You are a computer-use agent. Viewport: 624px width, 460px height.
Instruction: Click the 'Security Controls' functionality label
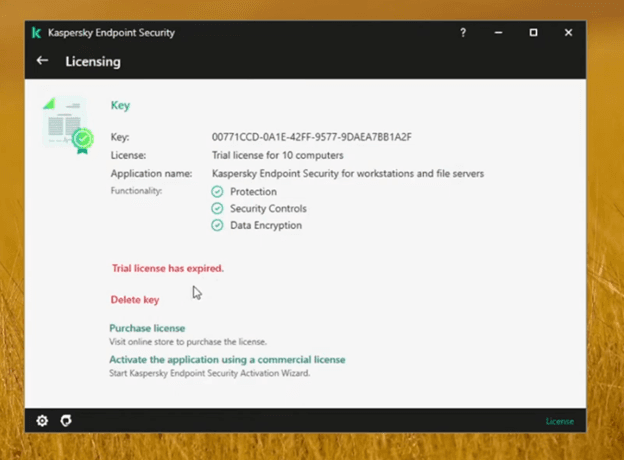point(268,209)
